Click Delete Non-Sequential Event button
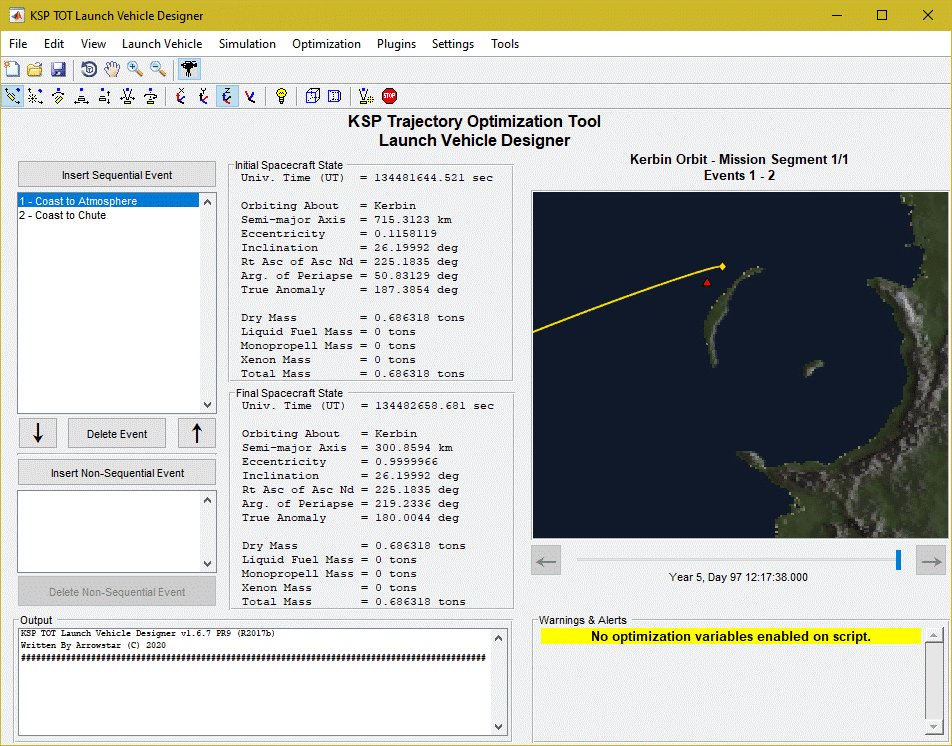Image resolution: width=952 pixels, height=746 pixels. tap(117, 592)
